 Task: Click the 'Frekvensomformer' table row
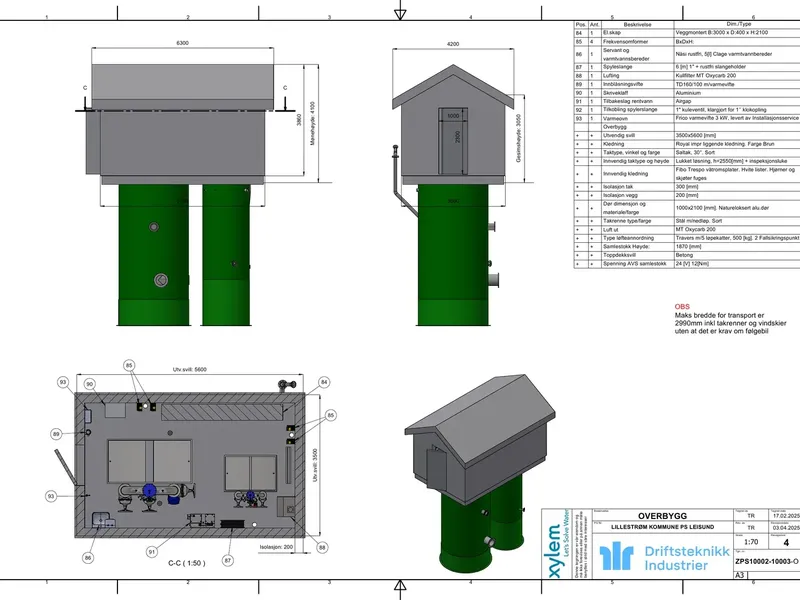pos(687,41)
